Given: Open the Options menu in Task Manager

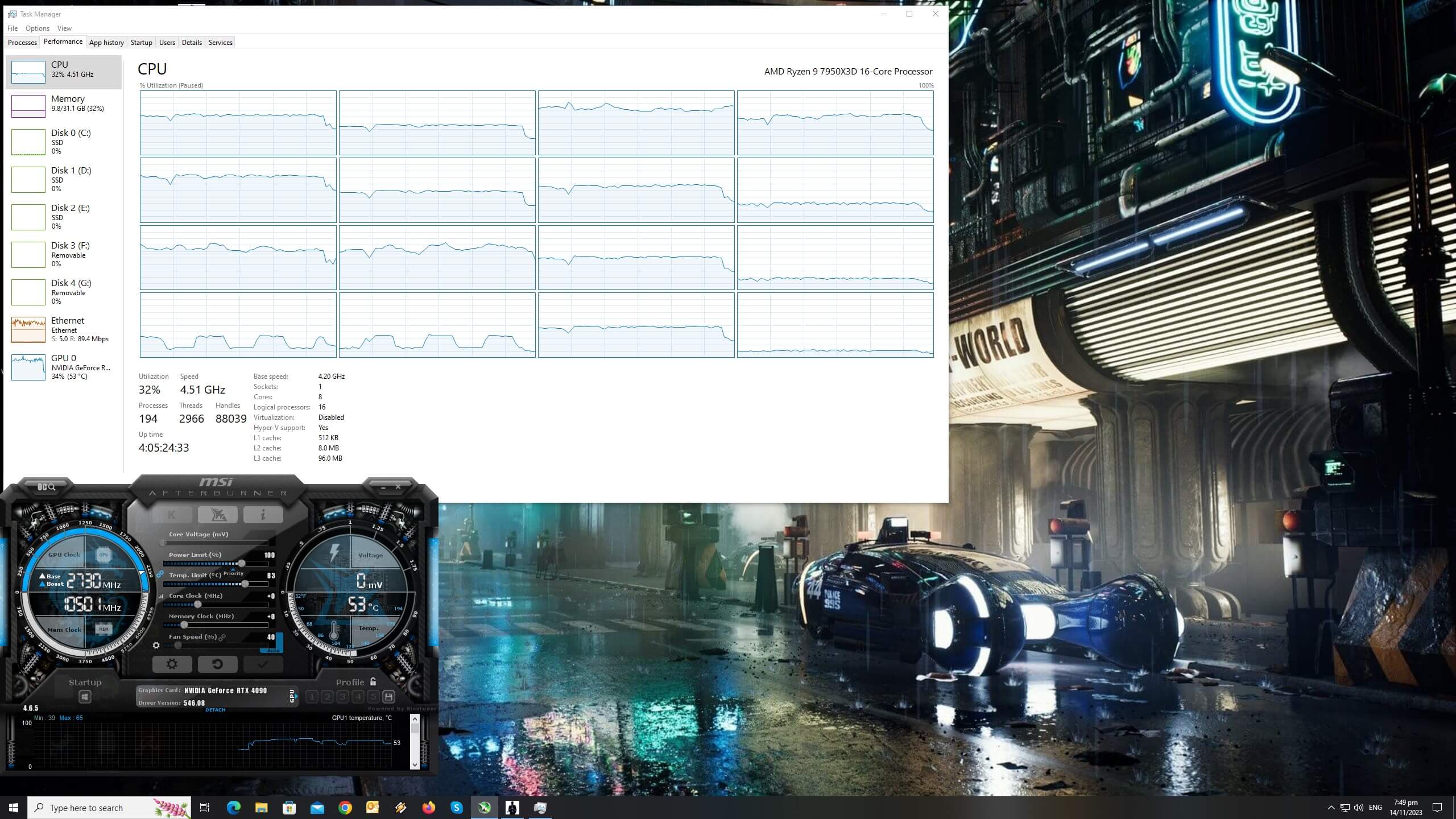Looking at the screenshot, I should [x=38, y=28].
